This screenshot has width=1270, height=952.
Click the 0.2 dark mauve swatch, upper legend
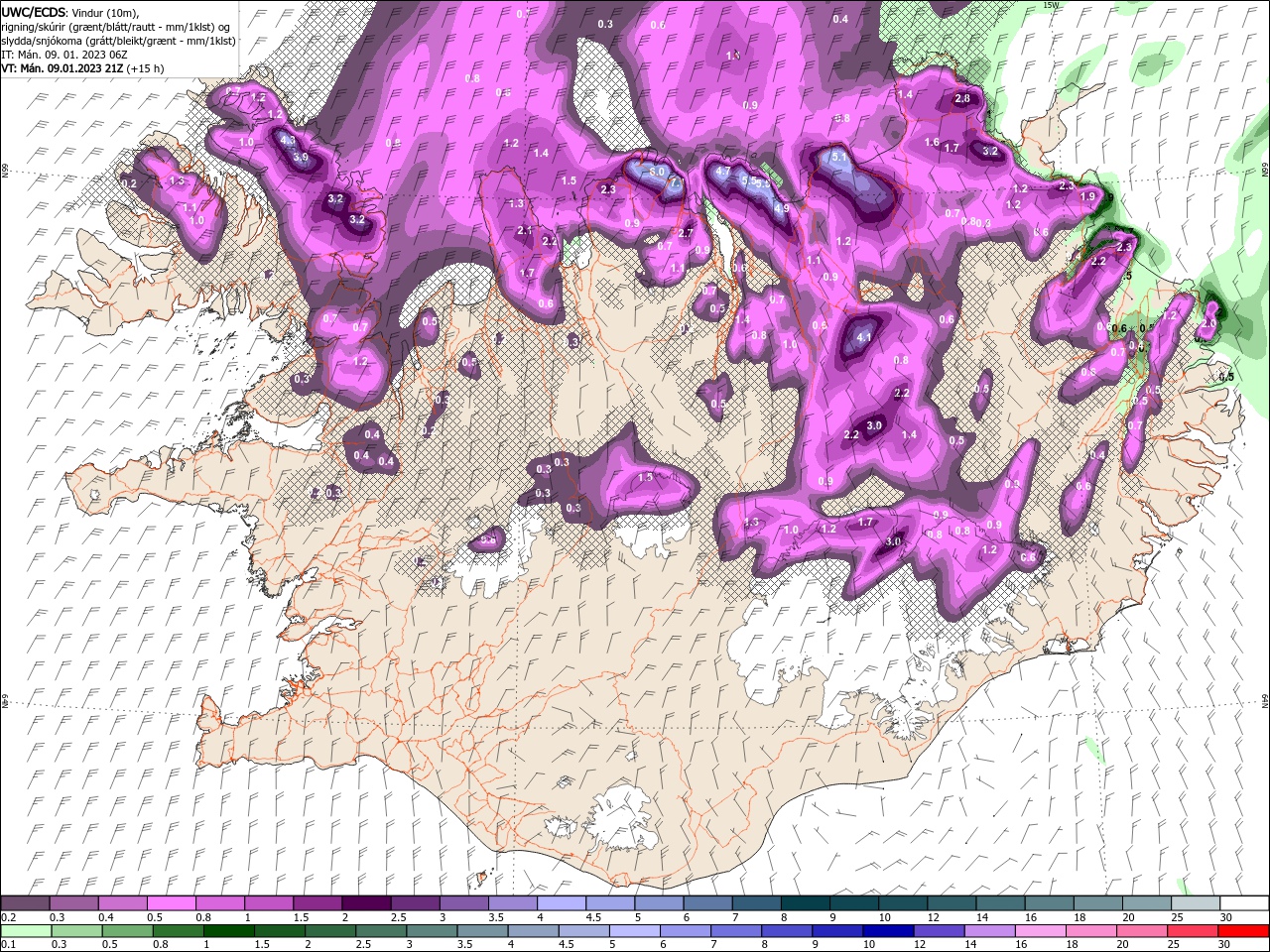(x=25, y=903)
